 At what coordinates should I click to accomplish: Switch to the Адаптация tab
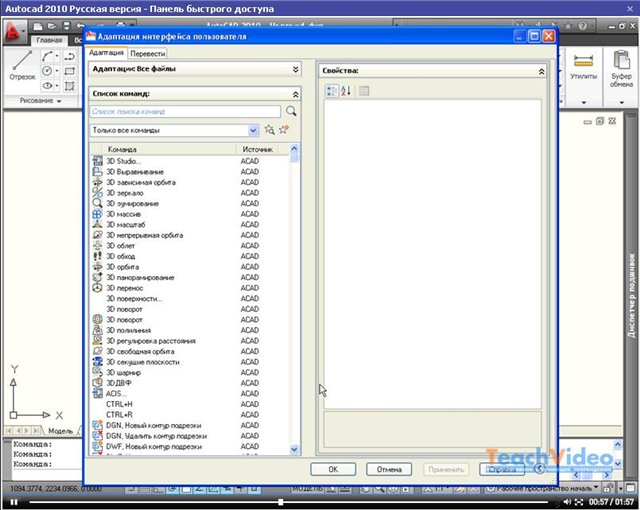[x=106, y=53]
